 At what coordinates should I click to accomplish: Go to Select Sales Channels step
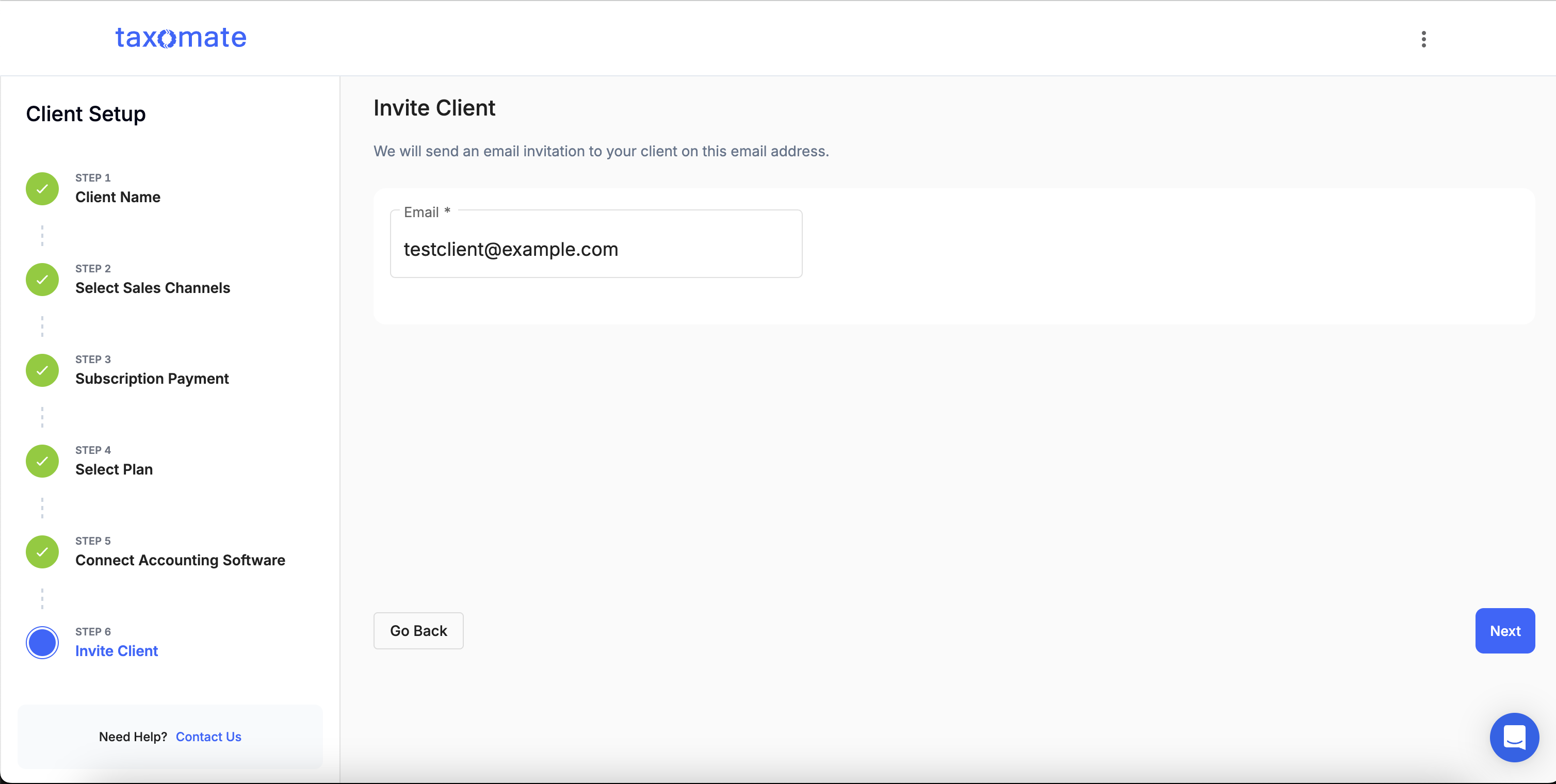153,287
